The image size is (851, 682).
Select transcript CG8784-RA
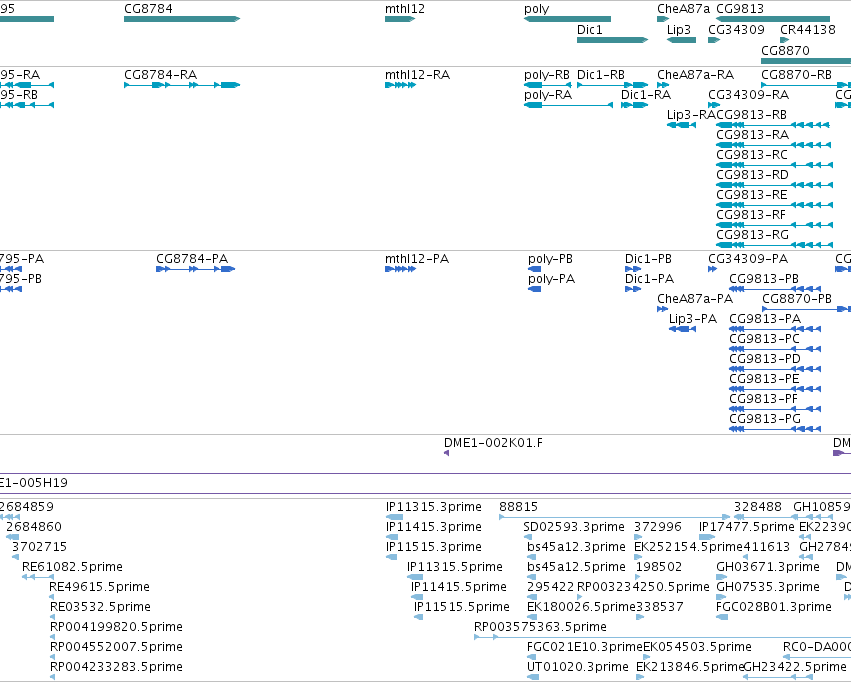click(x=182, y=85)
